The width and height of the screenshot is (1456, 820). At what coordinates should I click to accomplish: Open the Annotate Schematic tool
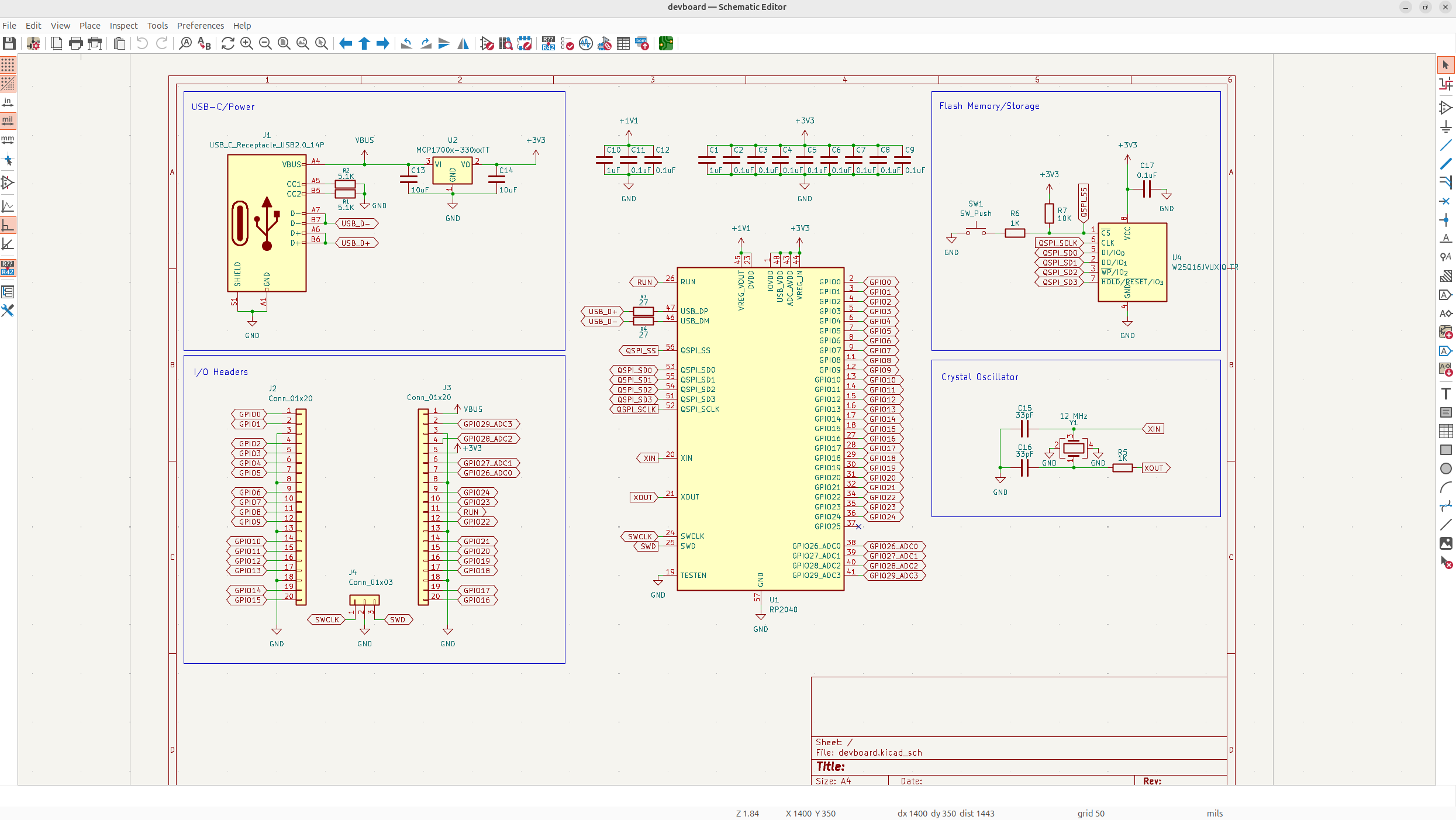[x=548, y=43]
